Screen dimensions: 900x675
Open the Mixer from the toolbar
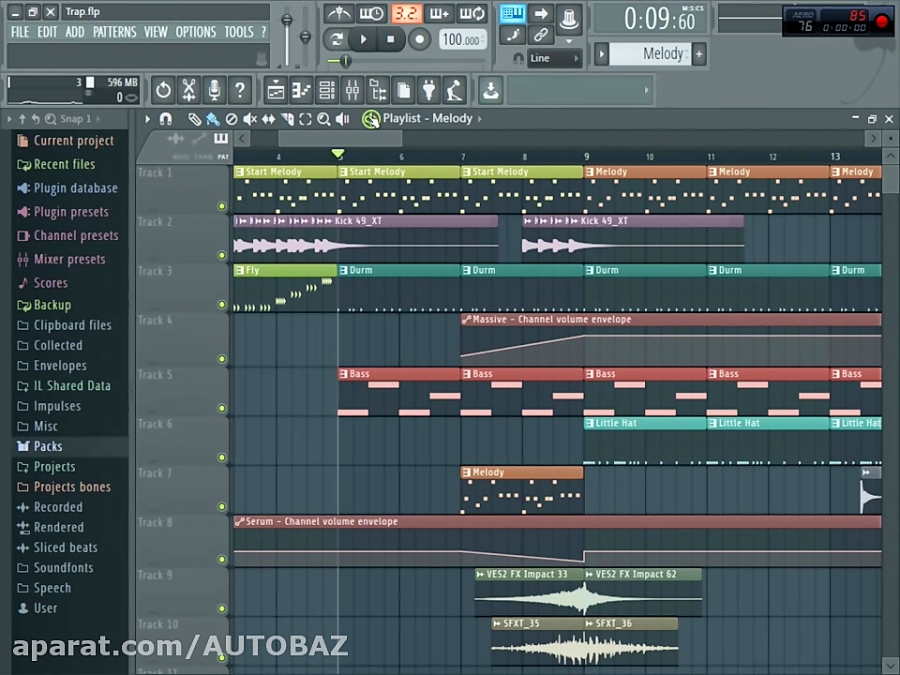[354, 90]
